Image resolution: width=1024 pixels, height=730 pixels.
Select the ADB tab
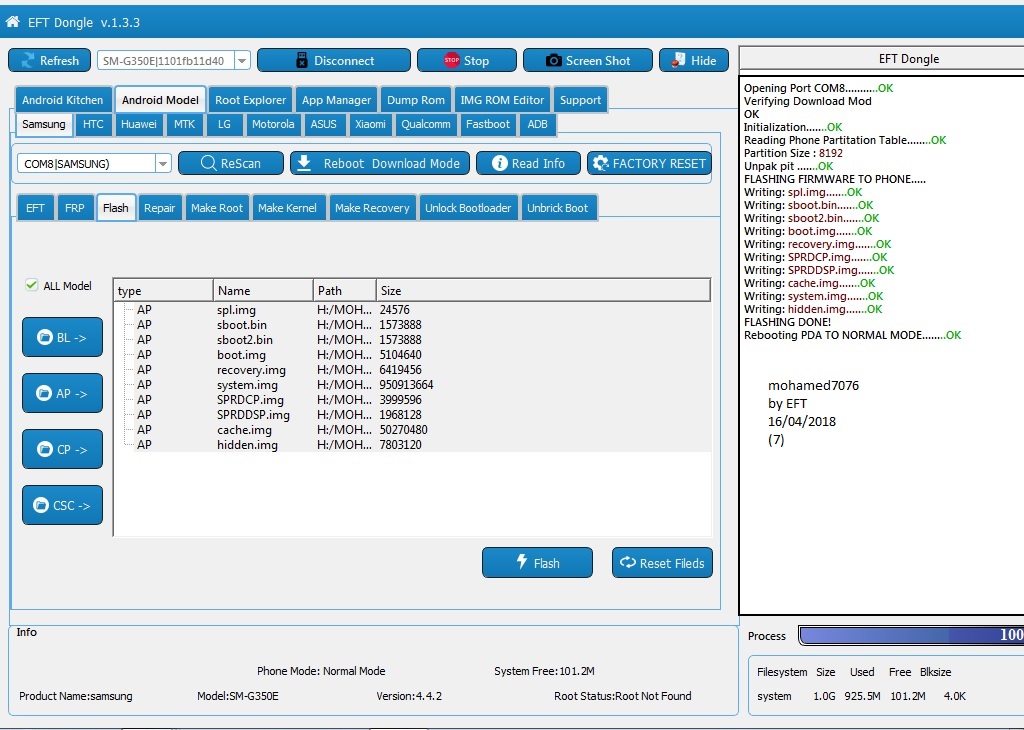click(537, 124)
